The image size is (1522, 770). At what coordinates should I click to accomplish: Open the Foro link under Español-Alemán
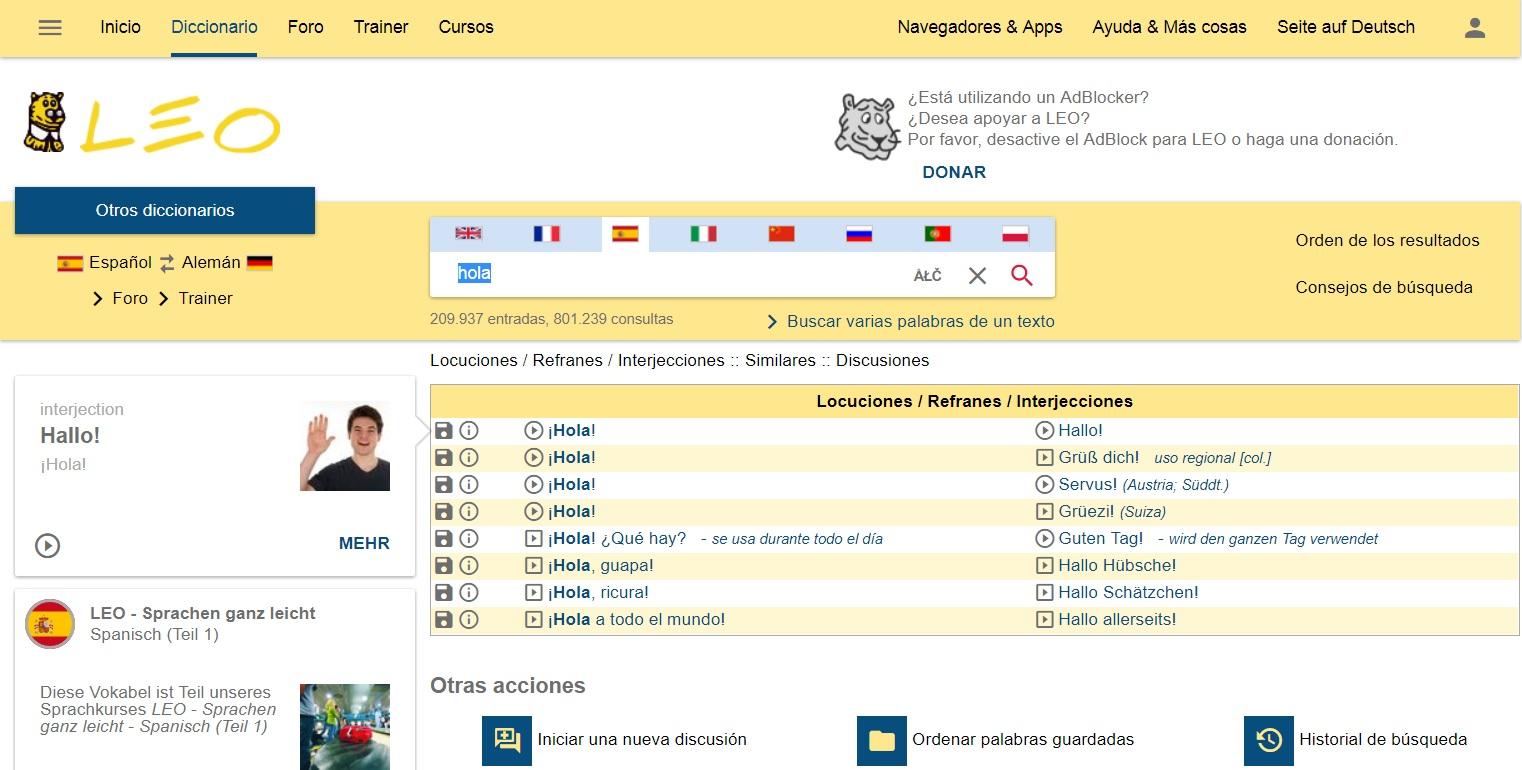click(130, 298)
